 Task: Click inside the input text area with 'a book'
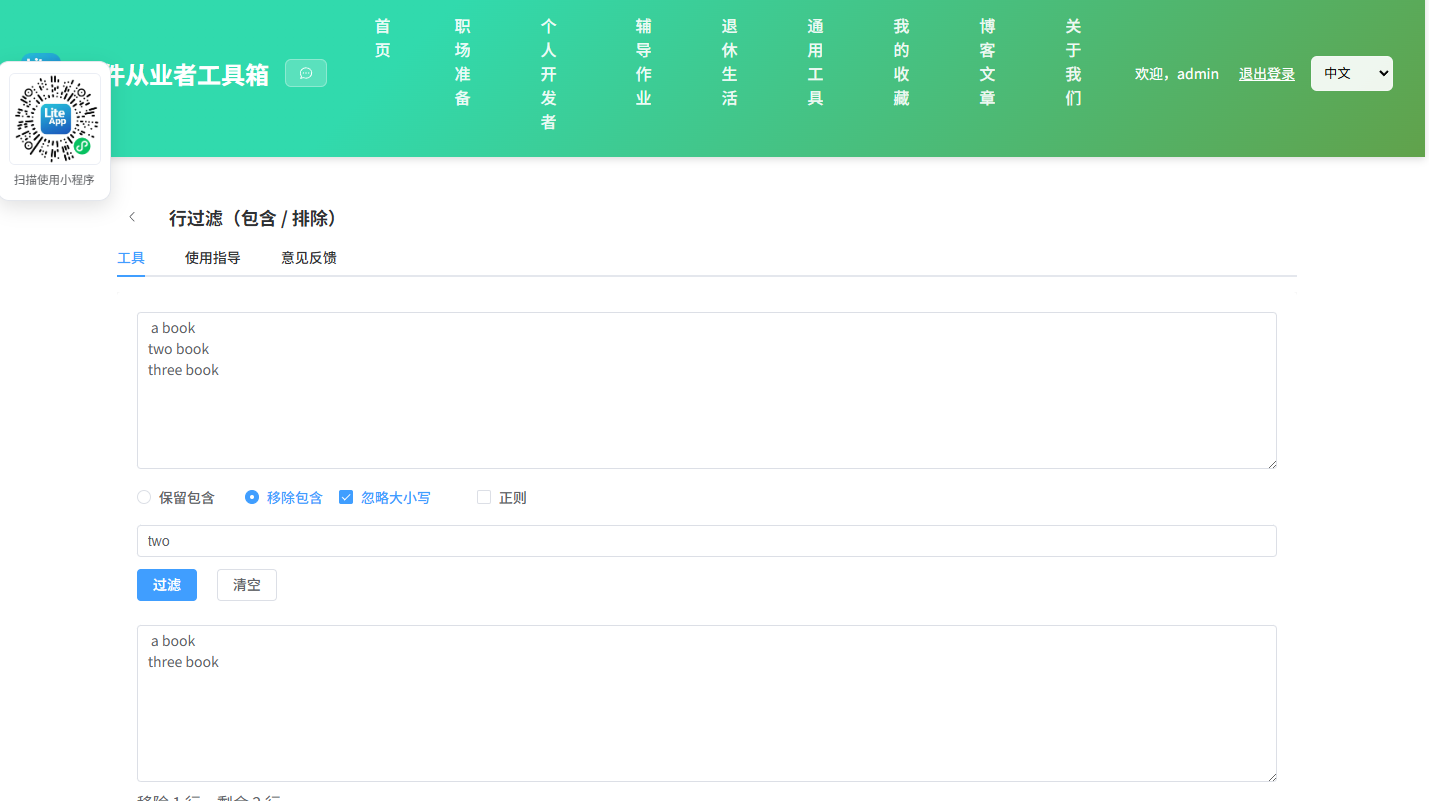(707, 390)
